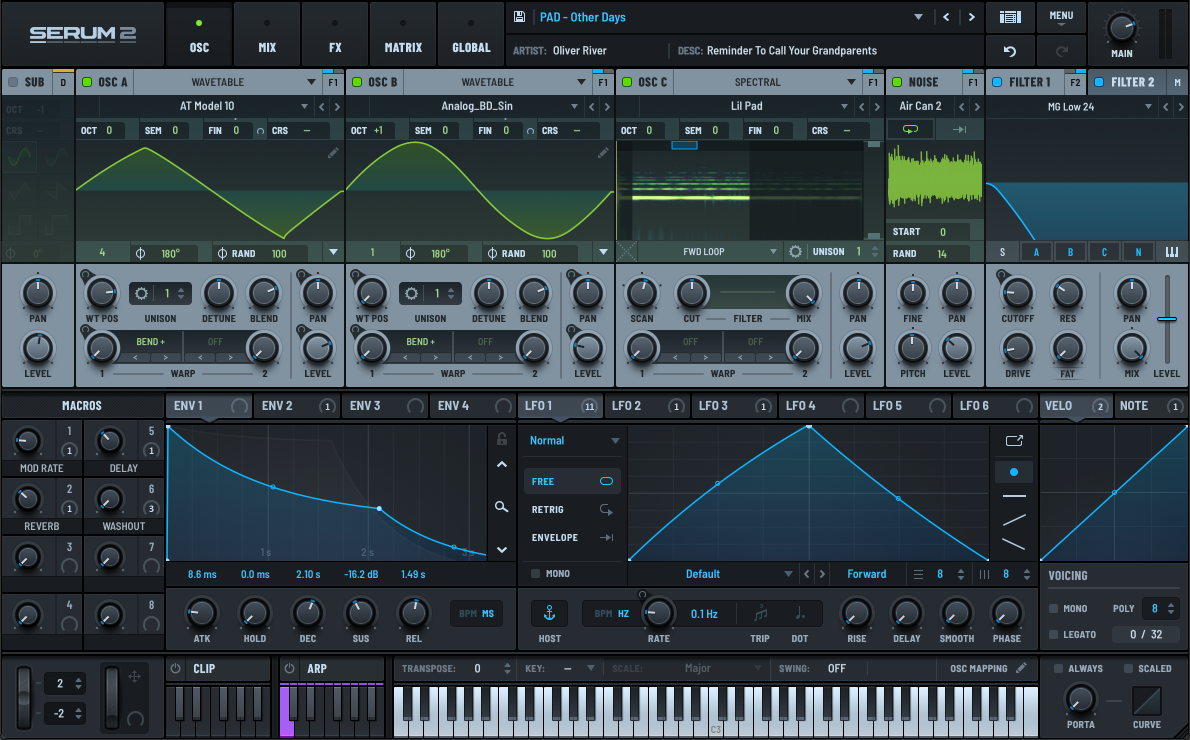
Task: Enable the MONO checkbox in Voicing
Action: pyautogui.click(x=1054, y=609)
